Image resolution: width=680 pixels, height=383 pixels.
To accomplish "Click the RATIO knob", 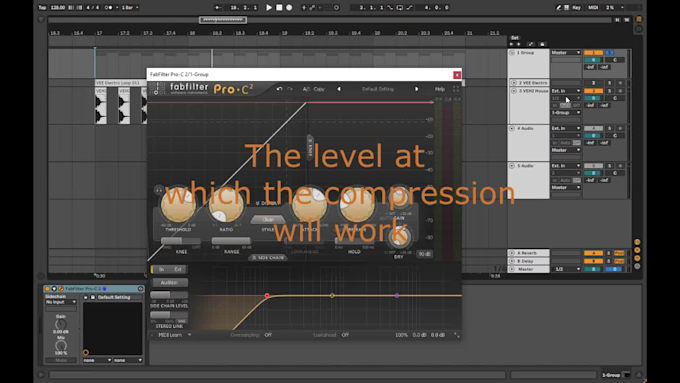I will (x=226, y=206).
